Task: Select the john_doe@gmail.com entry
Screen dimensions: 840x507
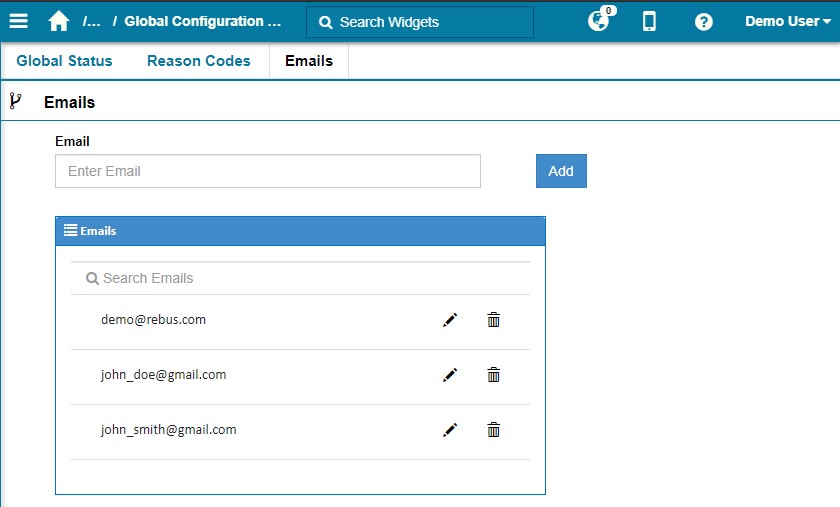Action: [x=163, y=375]
